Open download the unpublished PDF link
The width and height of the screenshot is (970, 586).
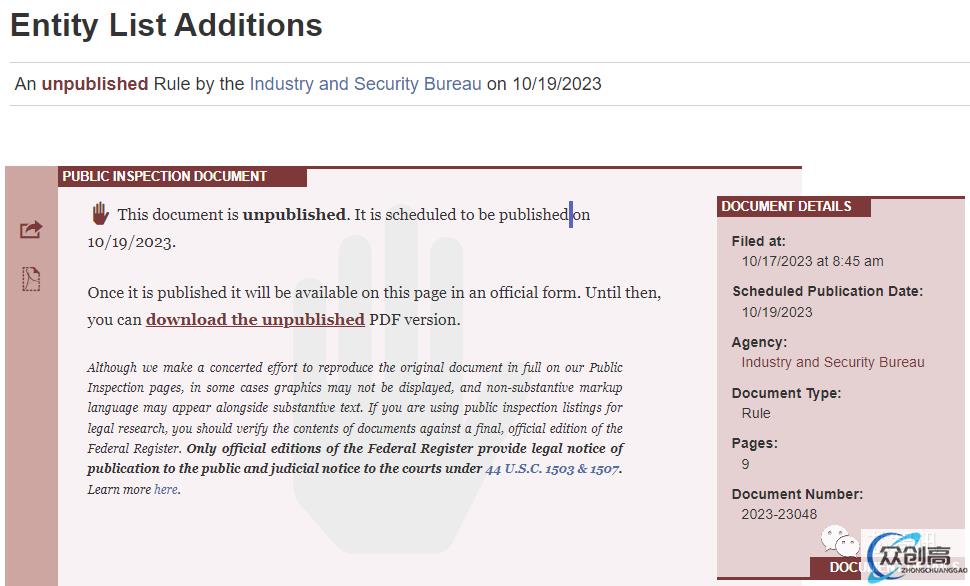click(255, 319)
